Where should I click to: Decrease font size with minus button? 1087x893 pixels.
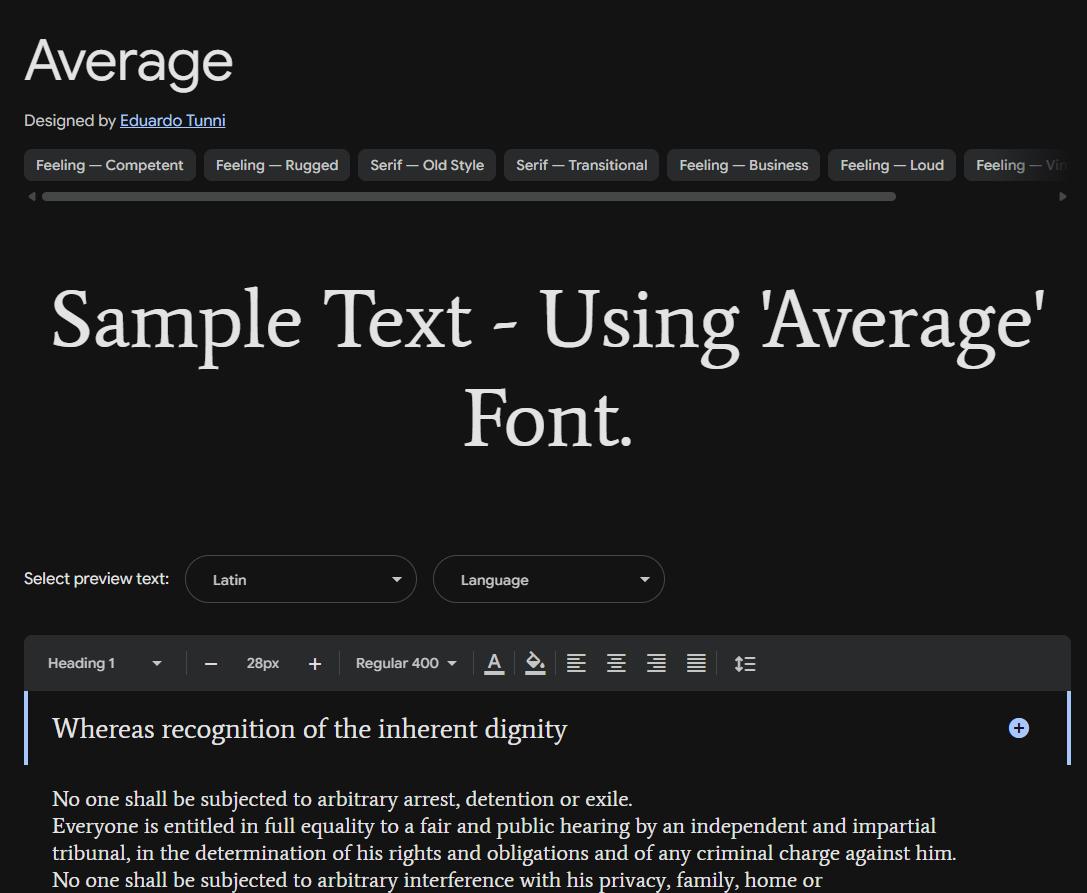(x=211, y=664)
